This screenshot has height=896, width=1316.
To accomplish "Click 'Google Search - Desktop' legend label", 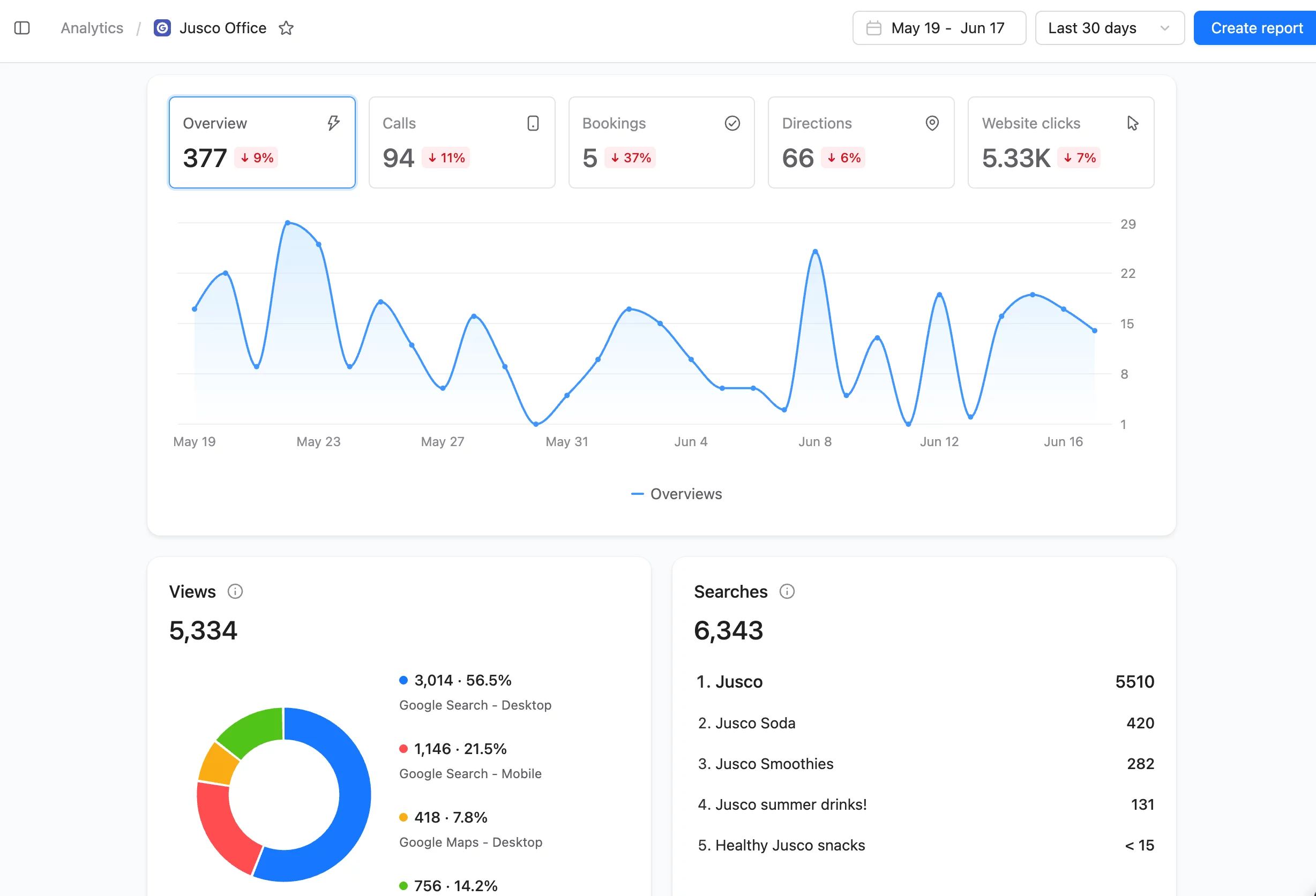I will (475, 705).
